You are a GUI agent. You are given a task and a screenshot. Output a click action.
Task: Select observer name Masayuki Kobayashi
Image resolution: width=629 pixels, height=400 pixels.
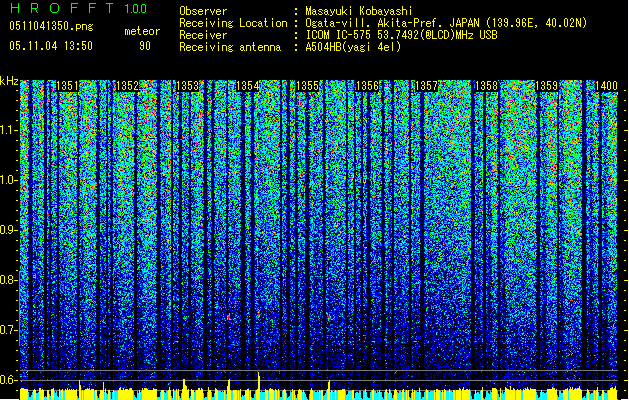tap(359, 11)
